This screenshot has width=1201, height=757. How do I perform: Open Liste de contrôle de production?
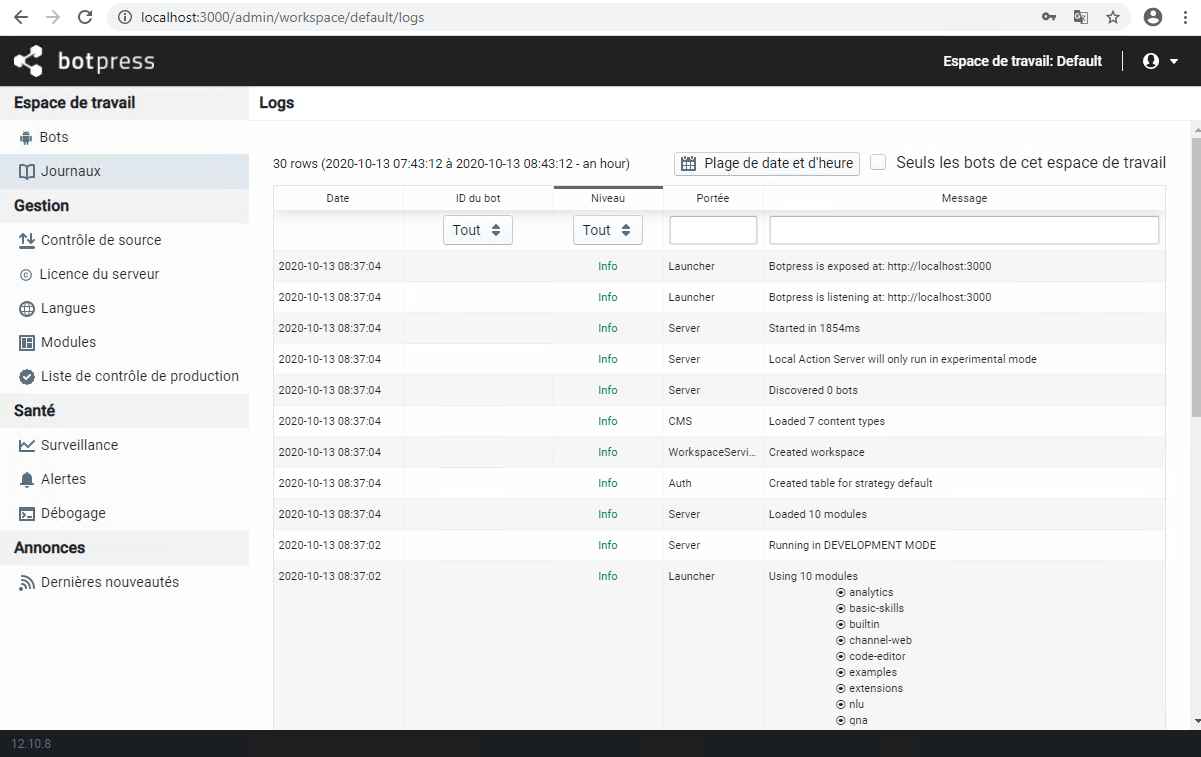tap(140, 376)
